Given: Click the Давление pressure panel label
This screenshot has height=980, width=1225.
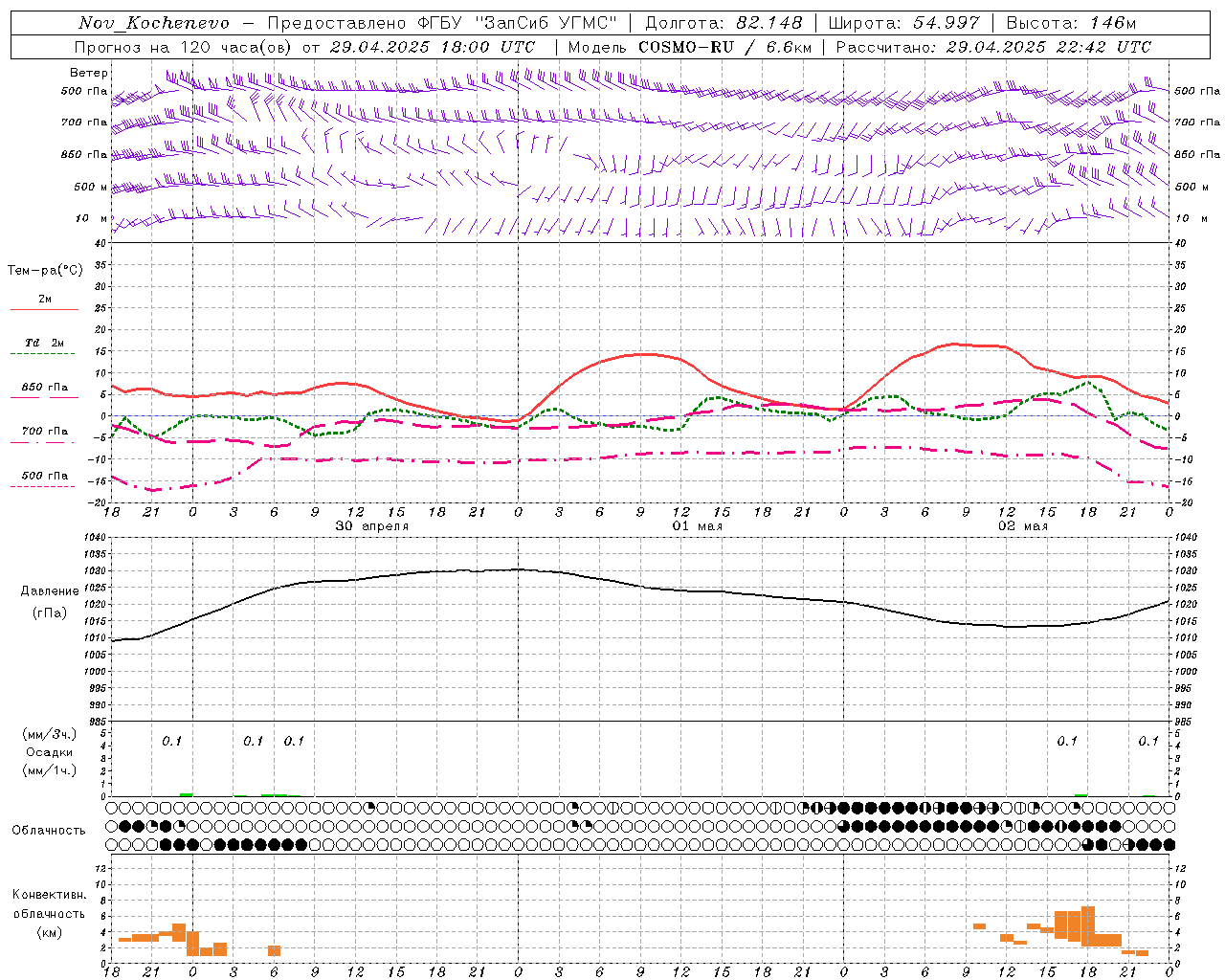Looking at the screenshot, I should tap(49, 591).
